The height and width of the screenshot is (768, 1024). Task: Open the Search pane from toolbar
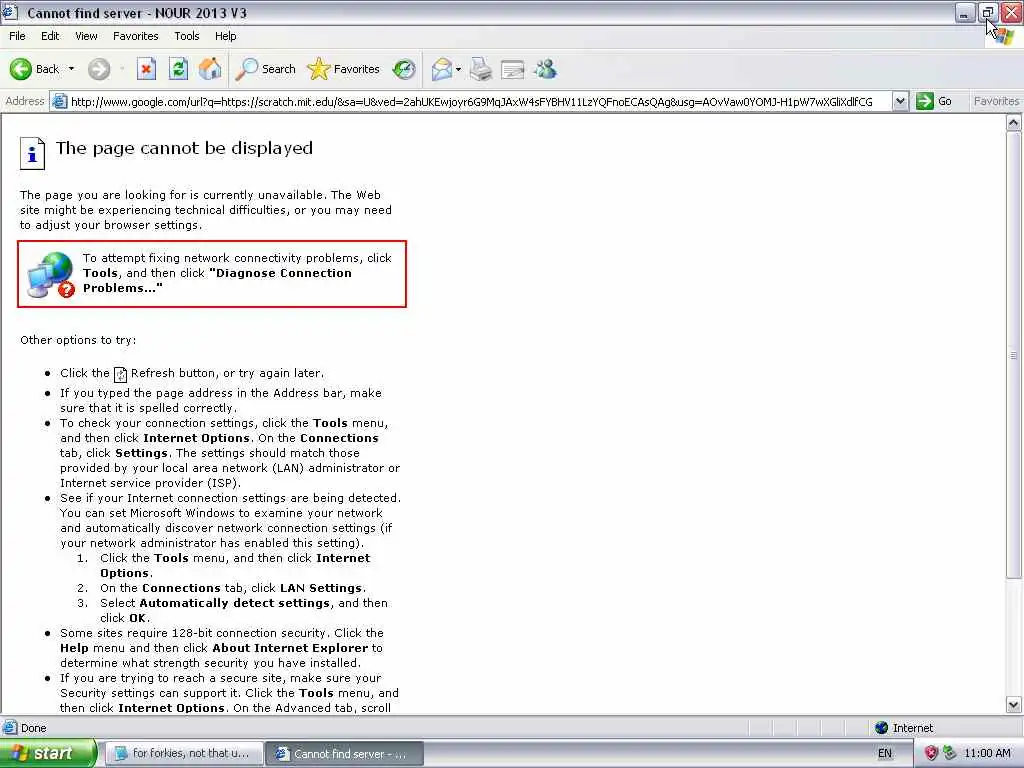265,69
